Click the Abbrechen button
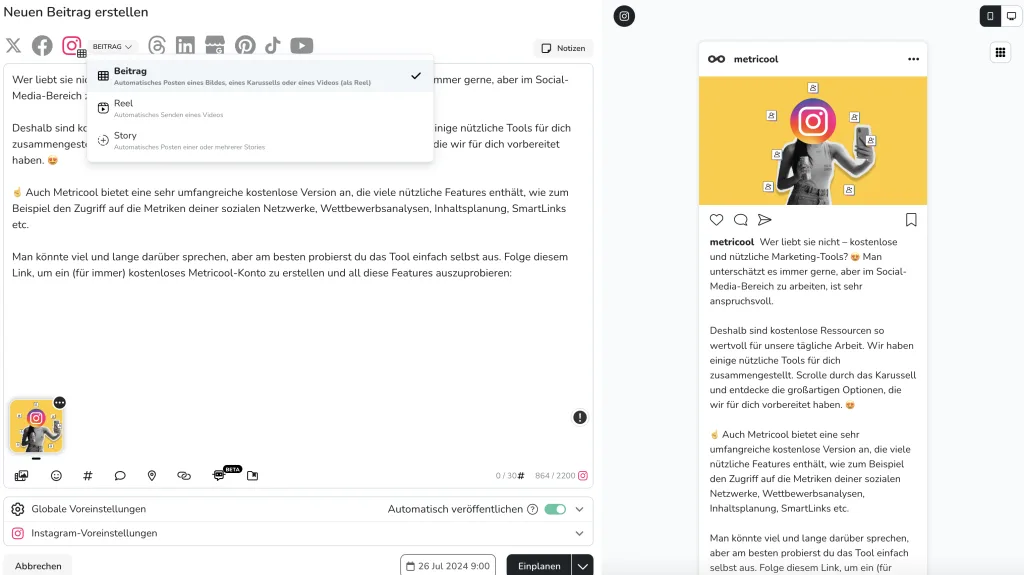Viewport: 1024px width, 575px height. tap(38, 566)
